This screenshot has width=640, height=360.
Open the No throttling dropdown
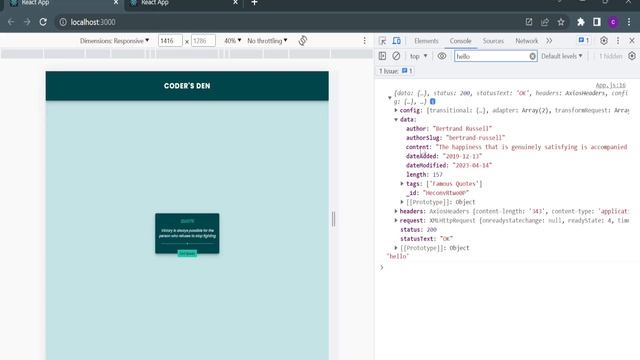click(x=267, y=41)
